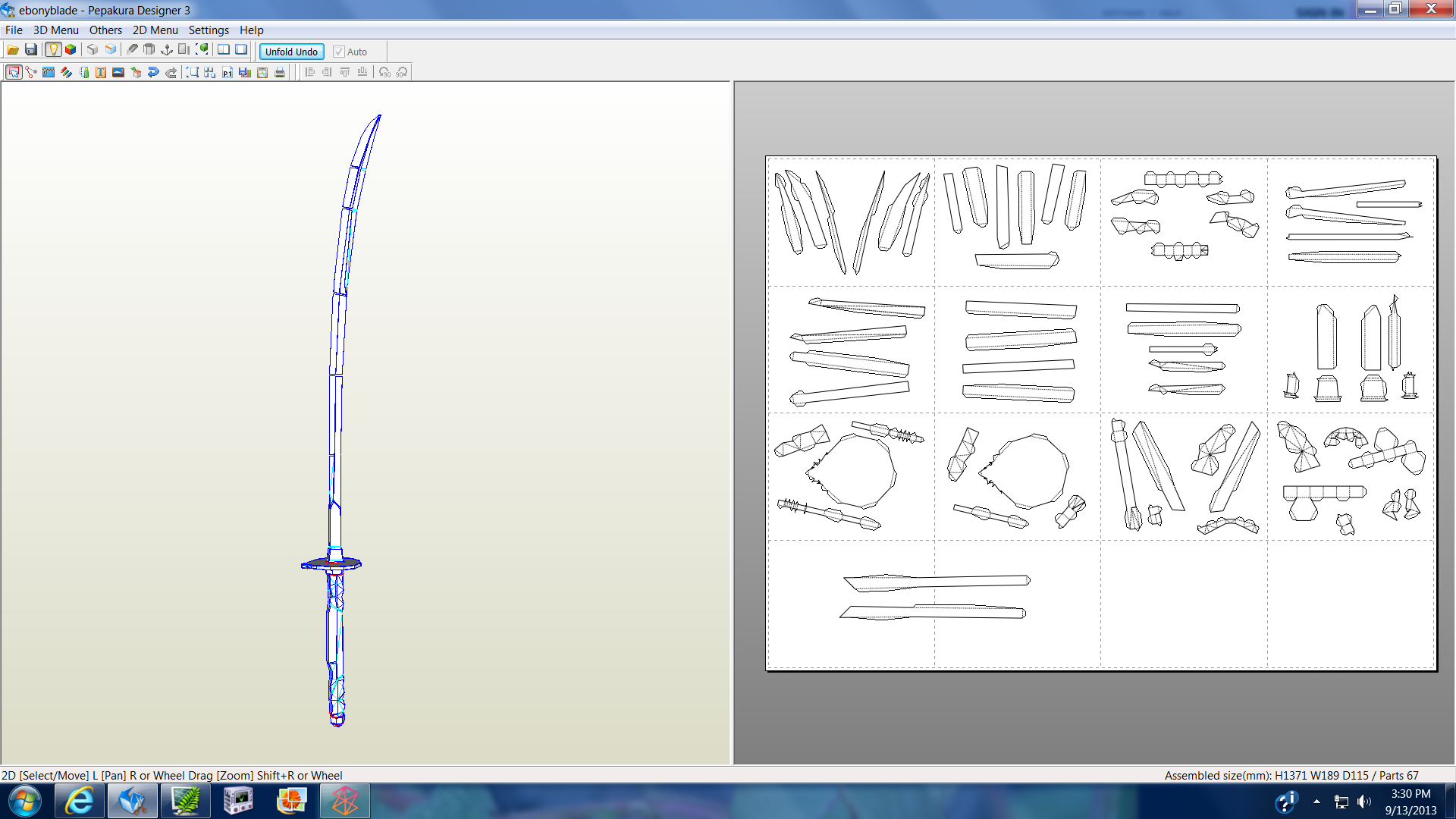The height and width of the screenshot is (819, 1456).
Task: Click the Windows Start button
Action: click(24, 801)
